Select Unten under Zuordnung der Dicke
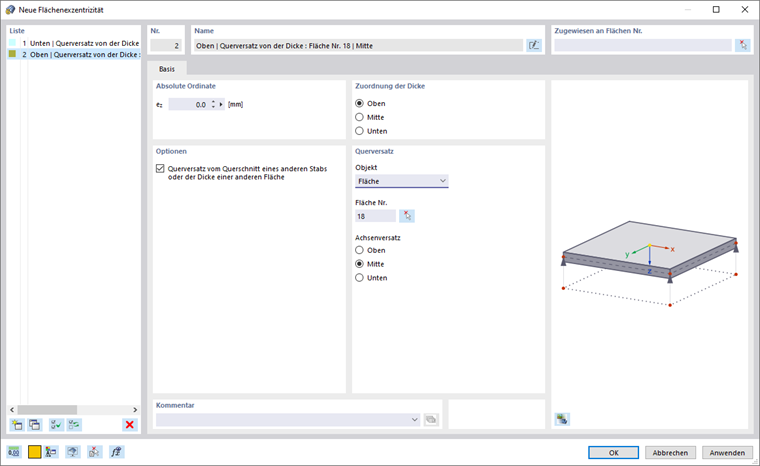Viewport: 760px width, 466px height. pos(359,131)
